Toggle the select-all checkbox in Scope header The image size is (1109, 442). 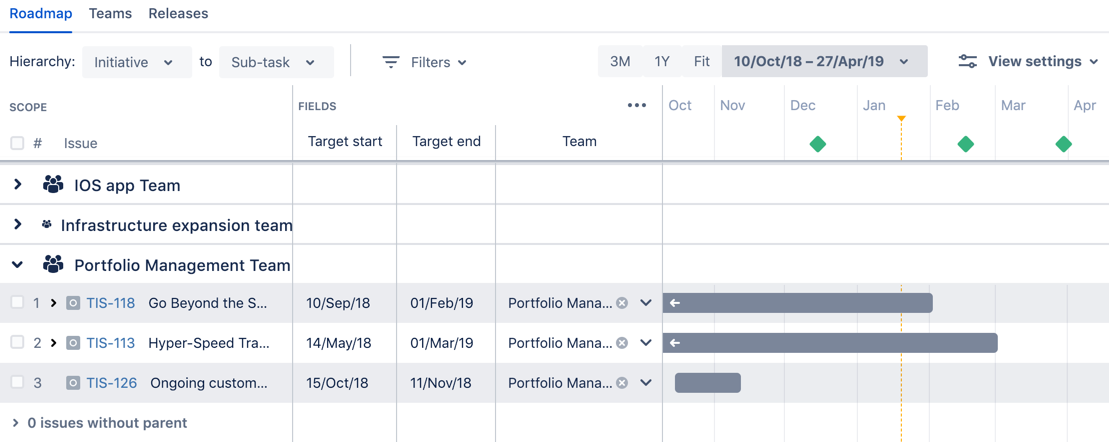point(17,143)
